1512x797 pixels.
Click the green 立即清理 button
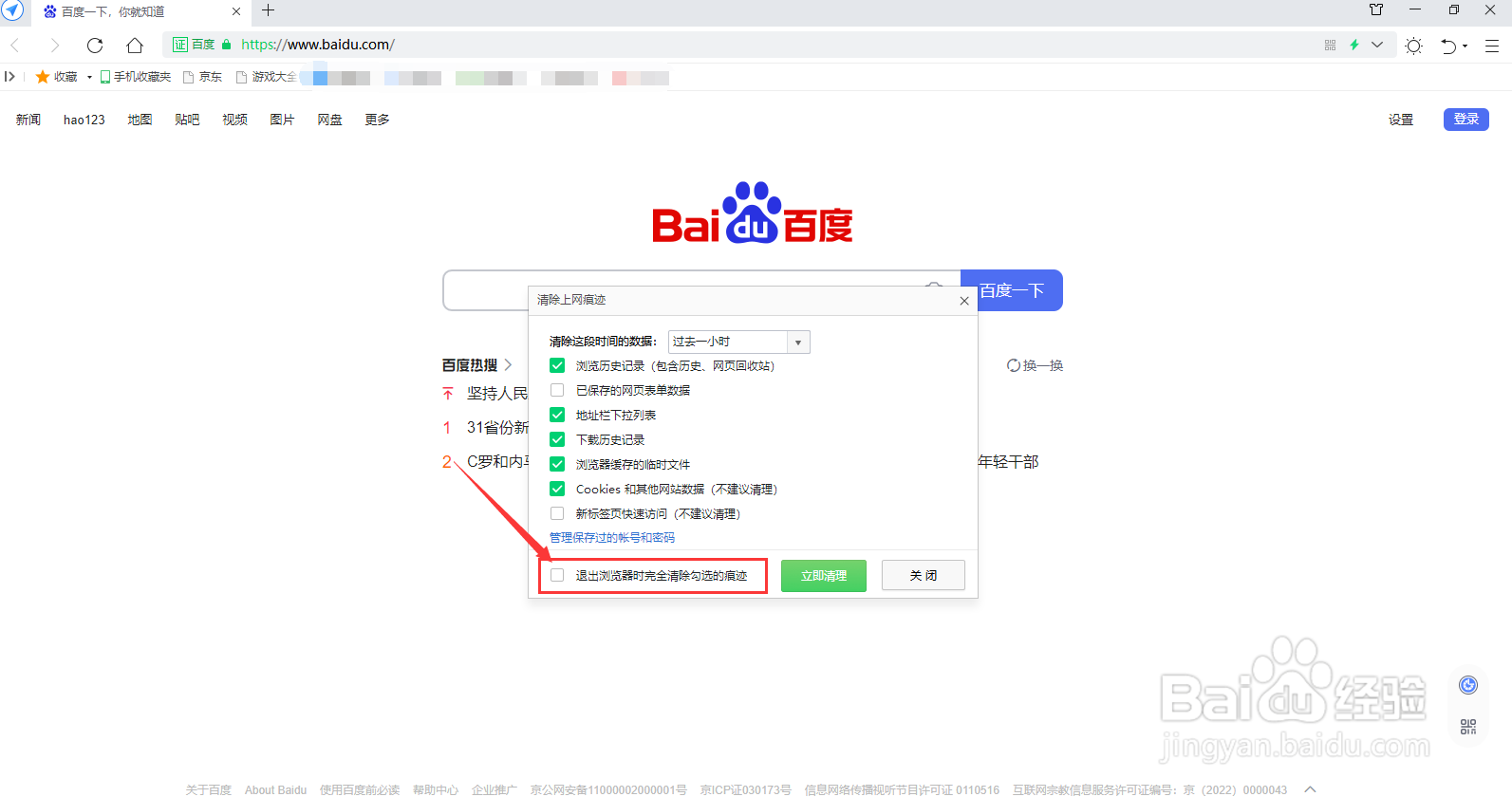pos(824,576)
